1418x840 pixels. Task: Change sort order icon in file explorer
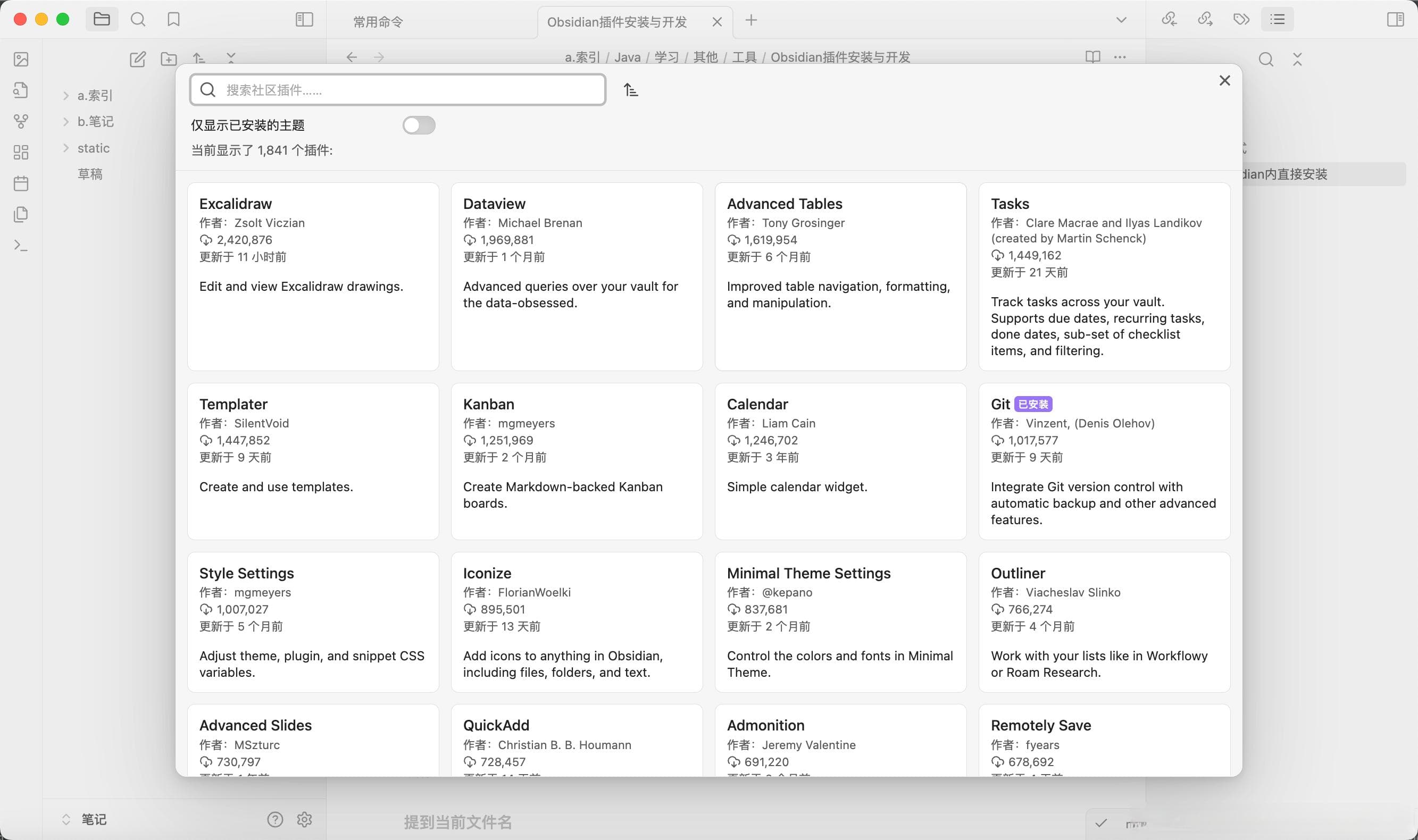pos(199,58)
